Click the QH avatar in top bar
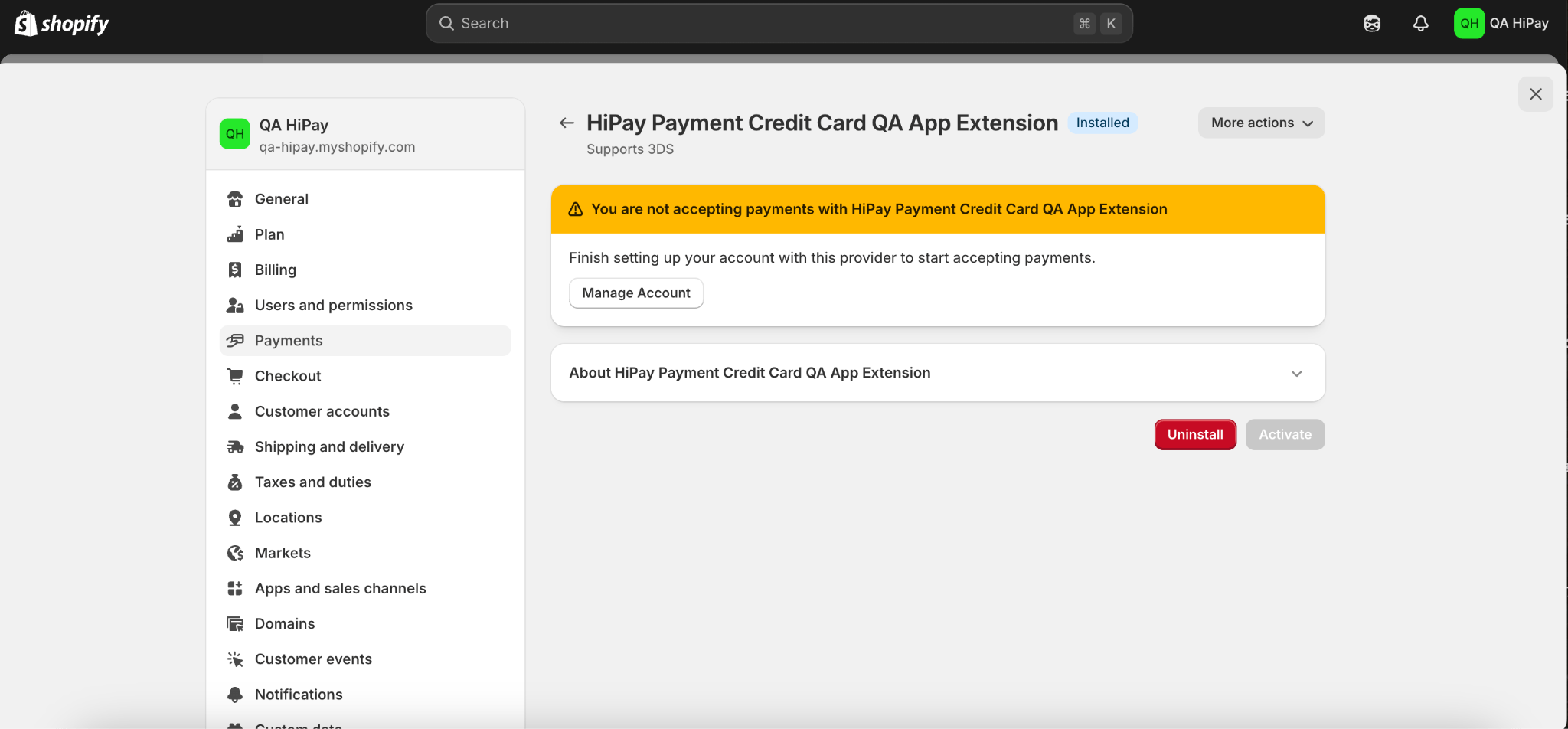This screenshot has width=1568, height=729. pos(1469,23)
